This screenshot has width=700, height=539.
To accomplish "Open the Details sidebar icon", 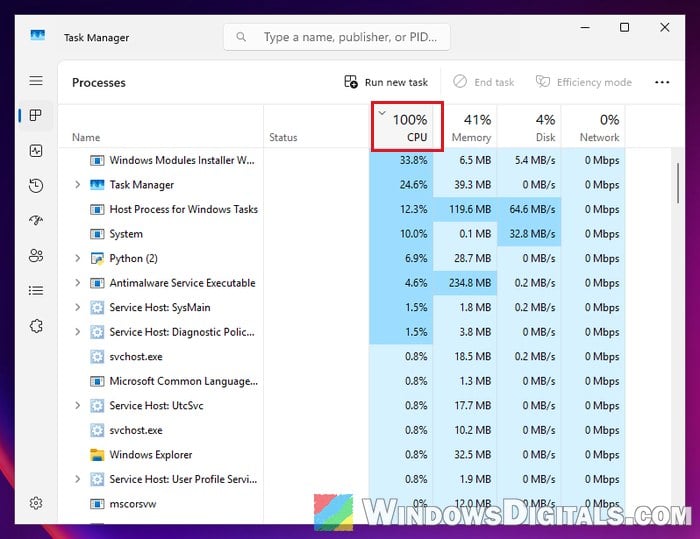I will point(36,291).
